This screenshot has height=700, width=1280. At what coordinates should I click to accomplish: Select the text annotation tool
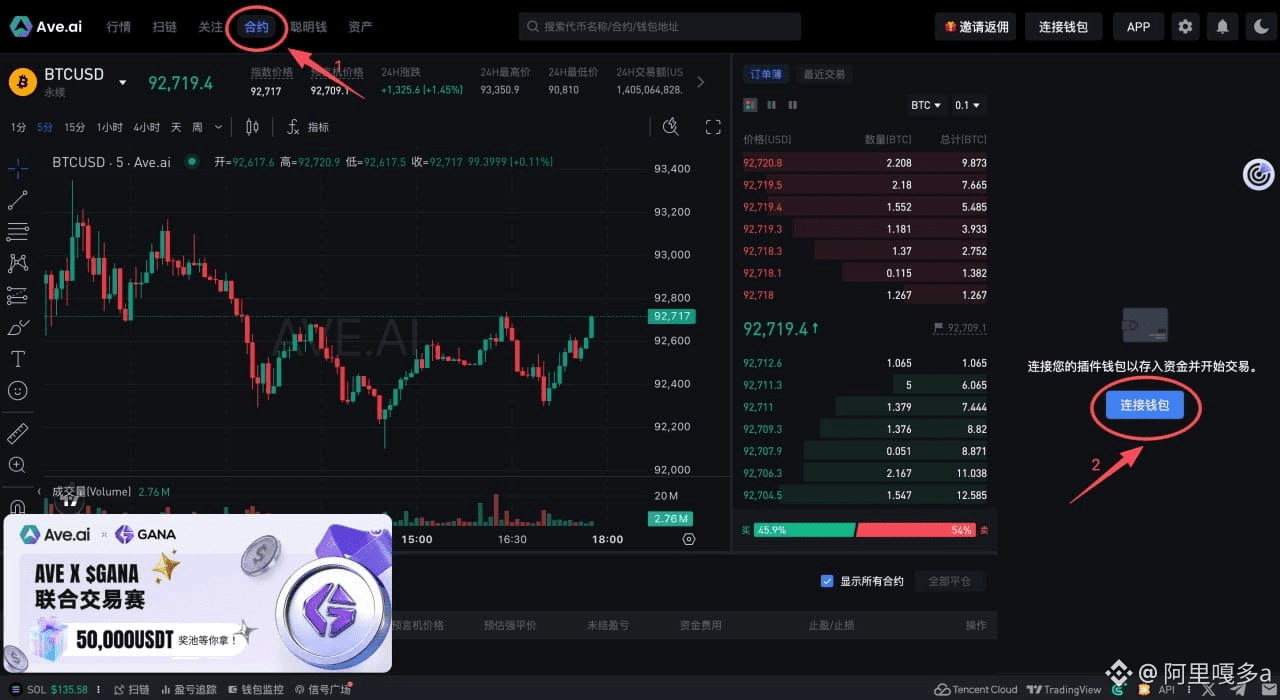pos(17,358)
